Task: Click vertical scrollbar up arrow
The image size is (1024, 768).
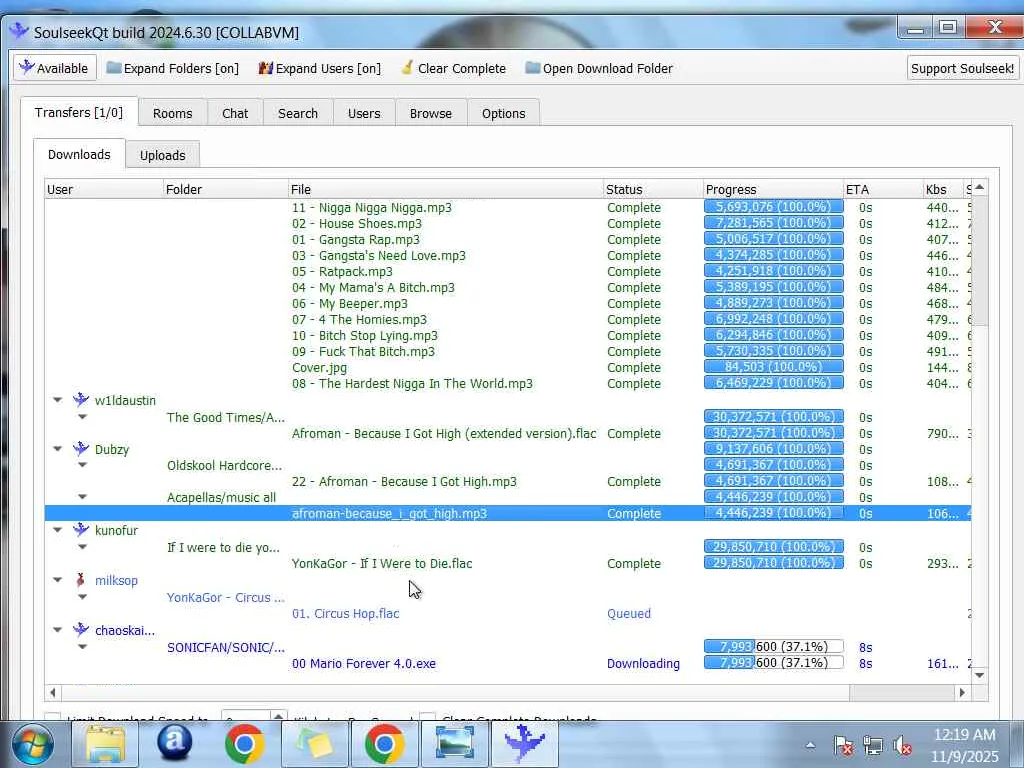Action: tap(980, 187)
